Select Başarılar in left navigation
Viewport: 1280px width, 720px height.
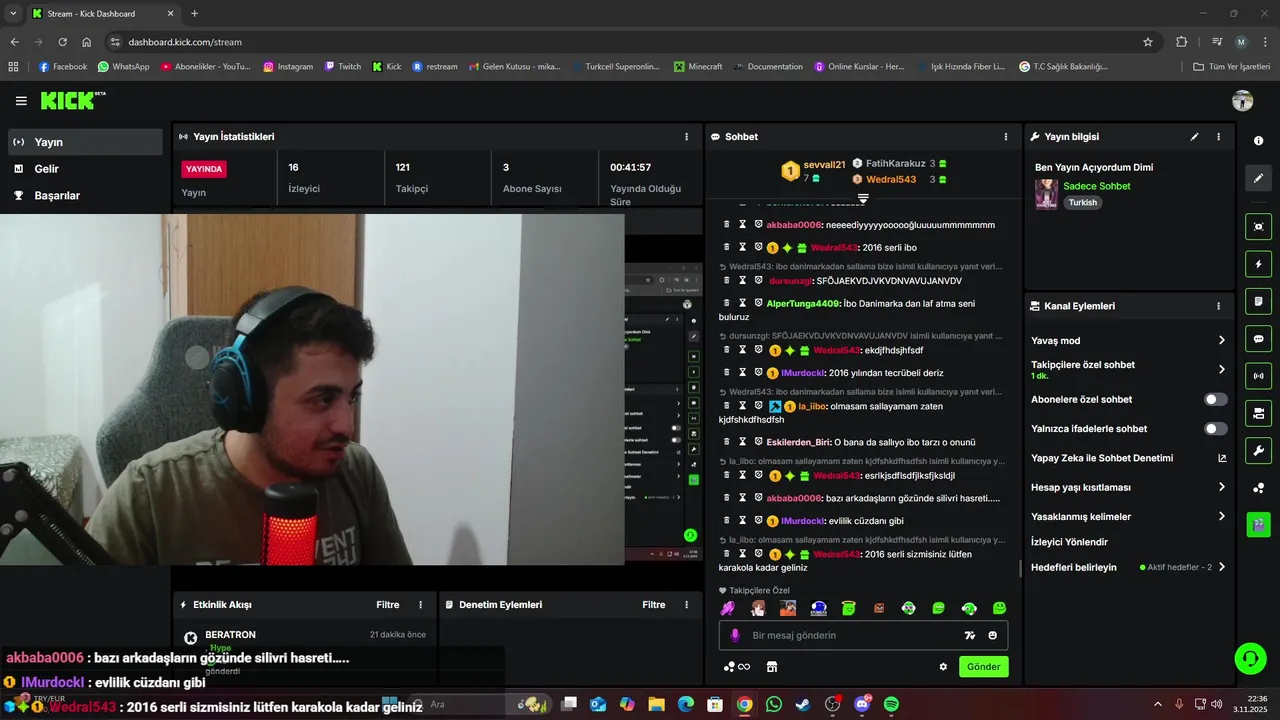[x=85, y=195]
